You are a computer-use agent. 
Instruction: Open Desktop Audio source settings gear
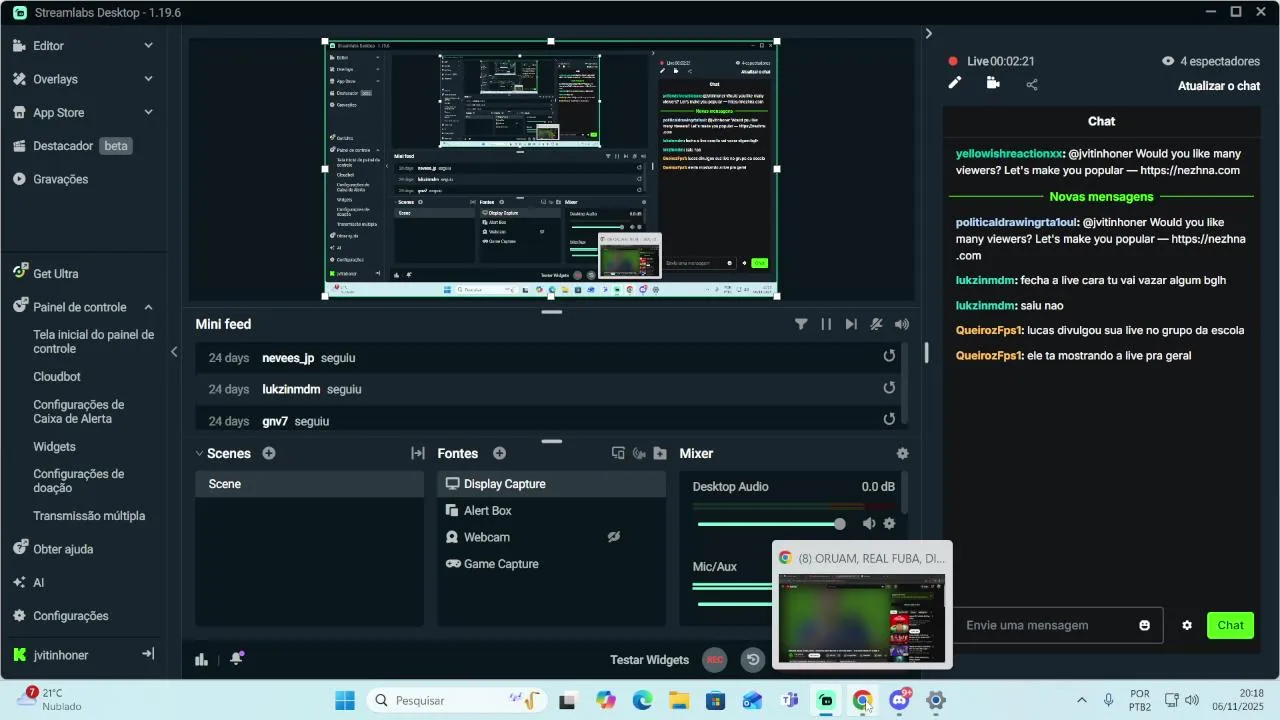pos(889,524)
